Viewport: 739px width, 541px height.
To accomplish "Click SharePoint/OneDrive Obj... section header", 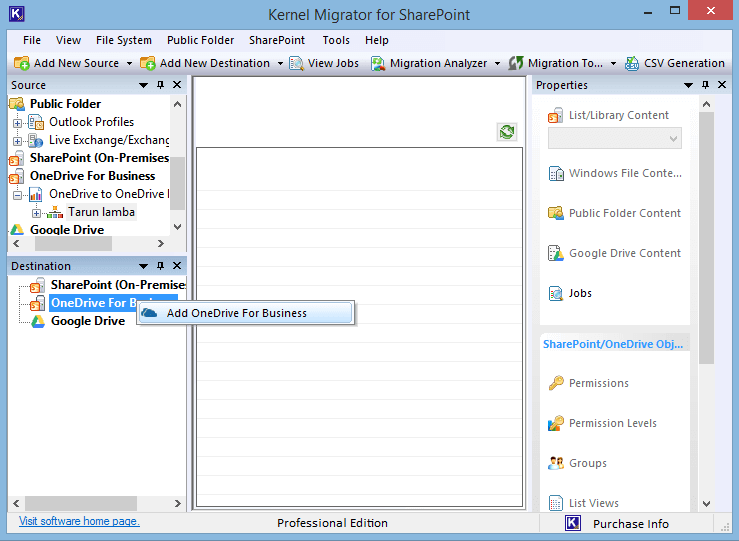I will pos(613,344).
